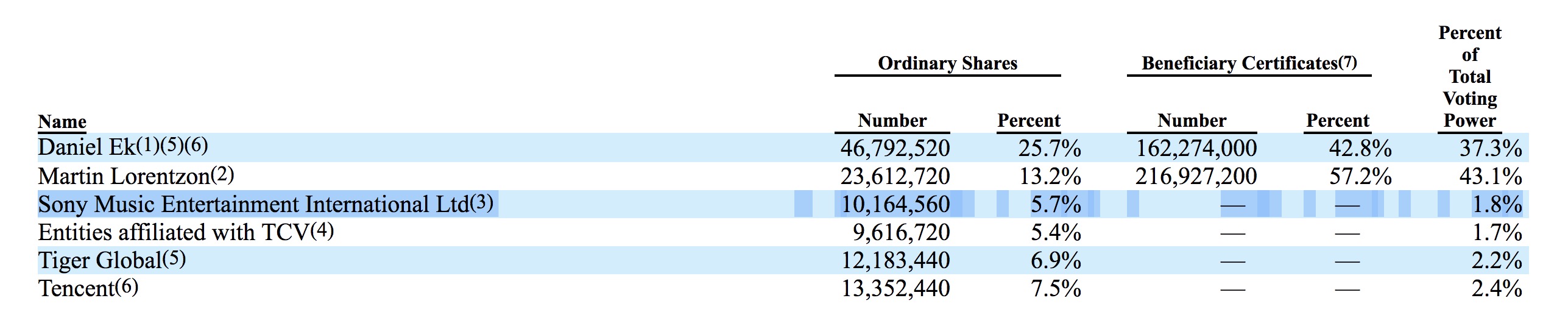Click the Beneficiary Certificates(7) header
The height and width of the screenshot is (312, 1568).
point(1249,63)
